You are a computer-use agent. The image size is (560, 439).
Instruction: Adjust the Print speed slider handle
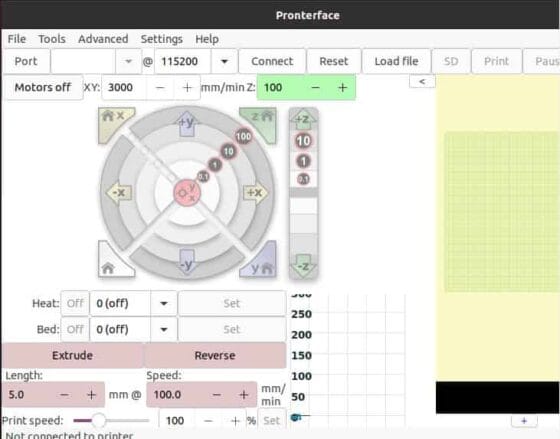coord(99,421)
